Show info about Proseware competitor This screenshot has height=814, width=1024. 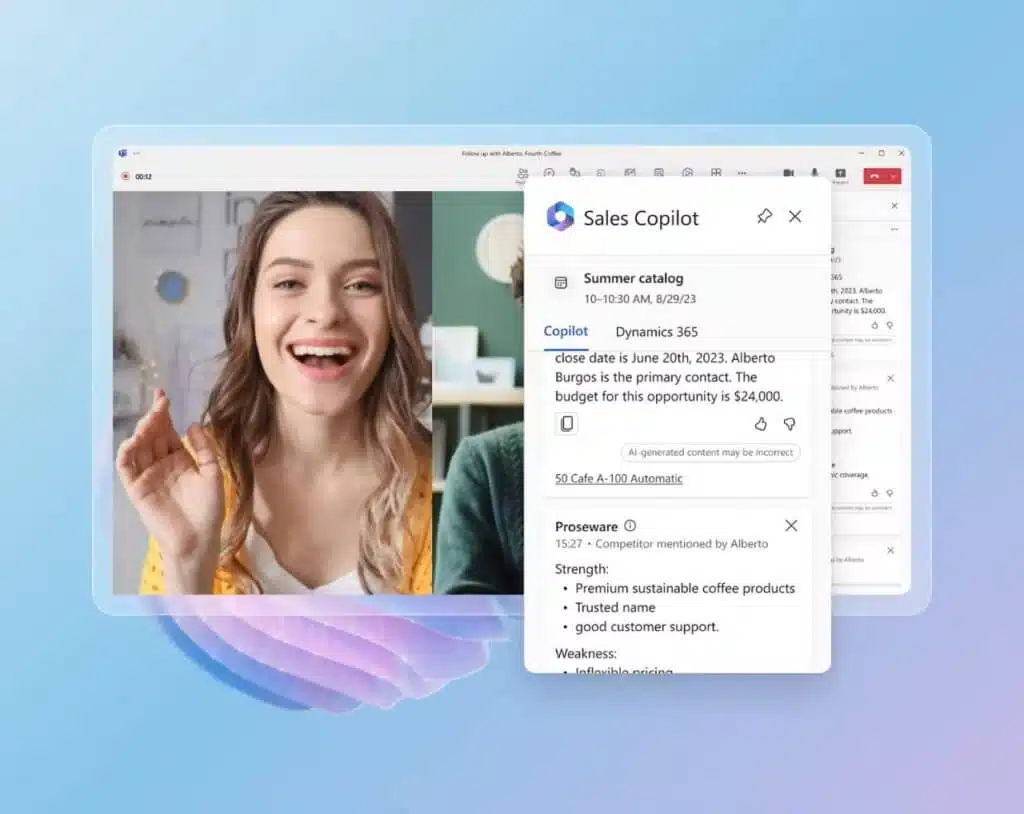630,525
